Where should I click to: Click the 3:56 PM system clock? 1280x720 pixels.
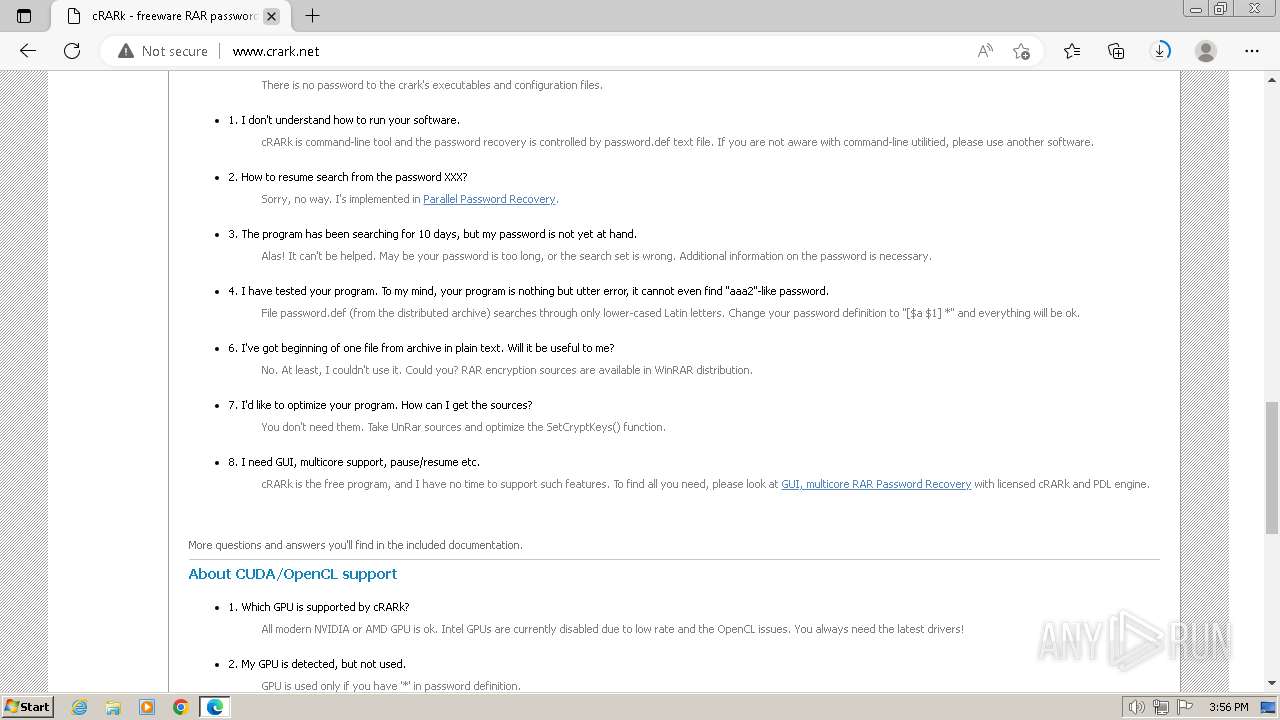tap(1228, 707)
